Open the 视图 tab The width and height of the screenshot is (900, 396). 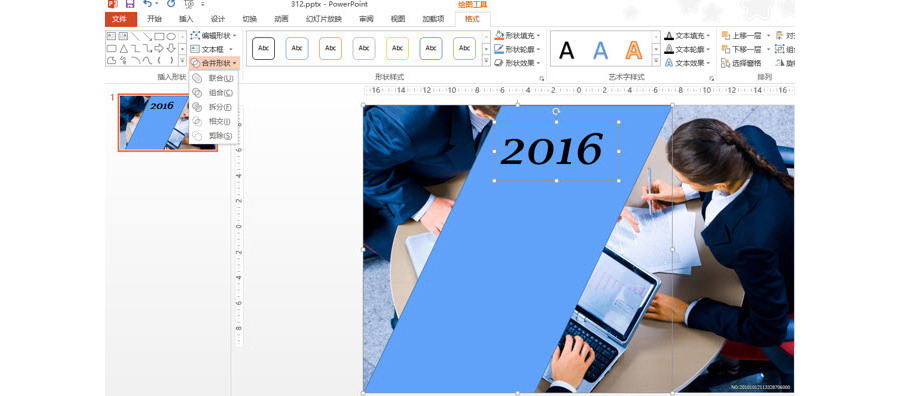398,20
